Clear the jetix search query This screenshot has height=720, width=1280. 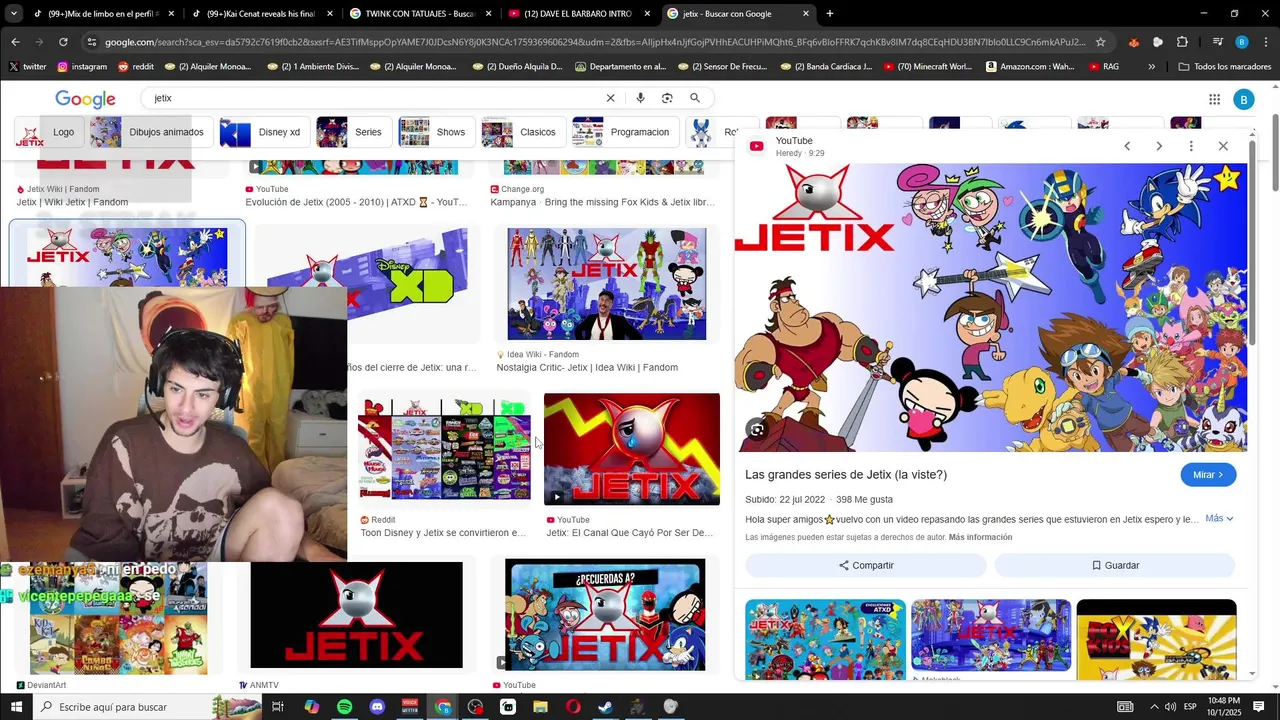[x=610, y=98]
